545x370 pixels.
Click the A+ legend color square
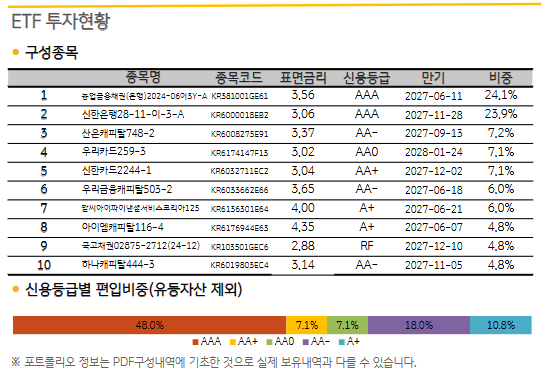click(342, 342)
